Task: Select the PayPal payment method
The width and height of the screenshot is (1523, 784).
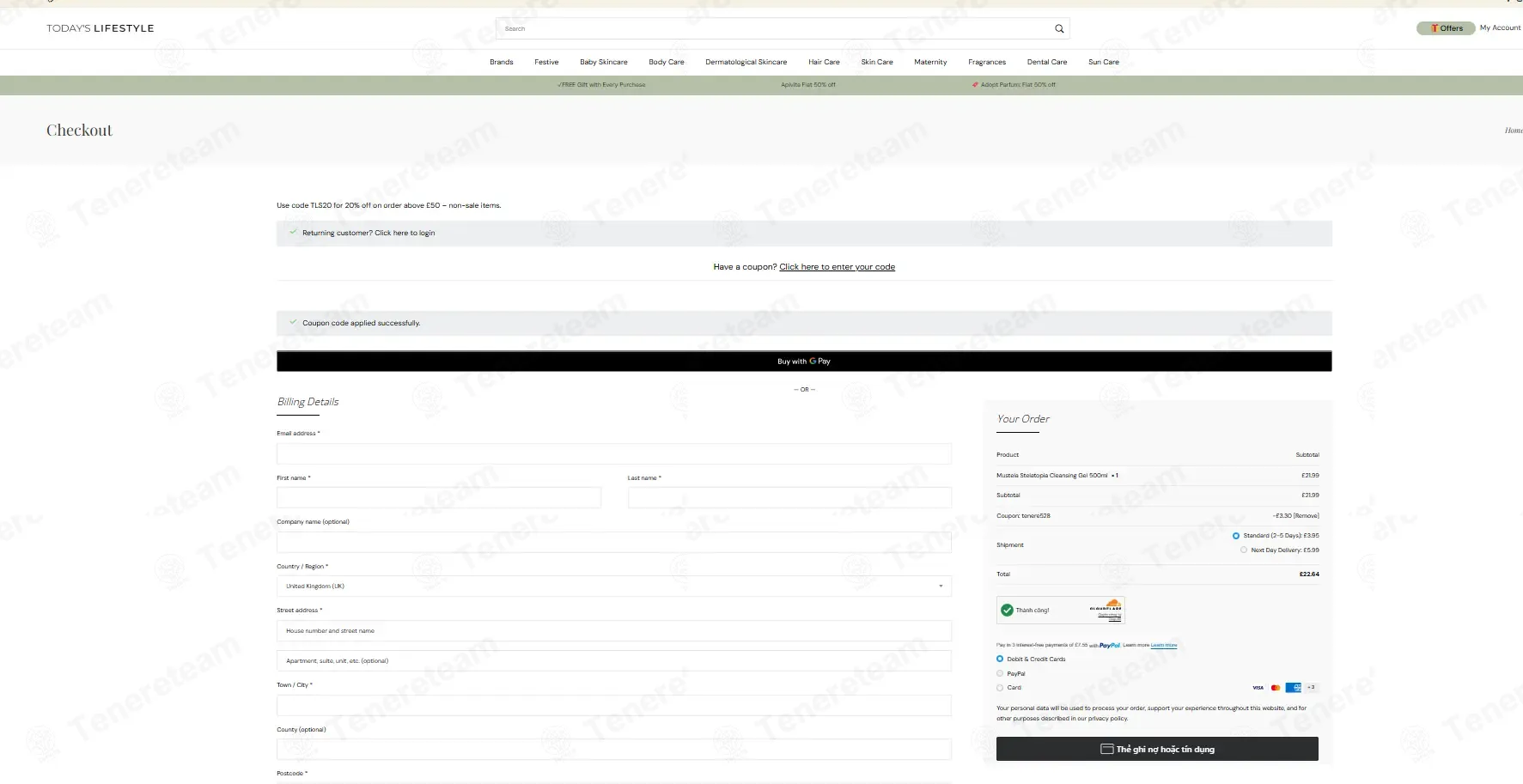Action: (1000, 673)
